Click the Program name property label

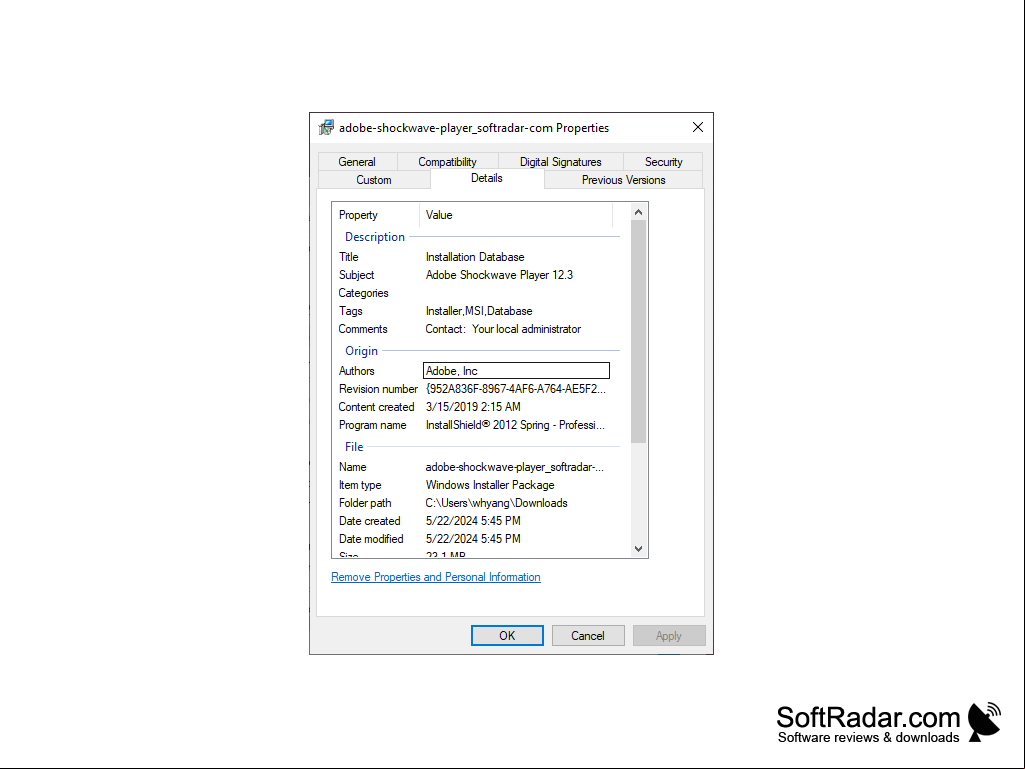(372, 425)
